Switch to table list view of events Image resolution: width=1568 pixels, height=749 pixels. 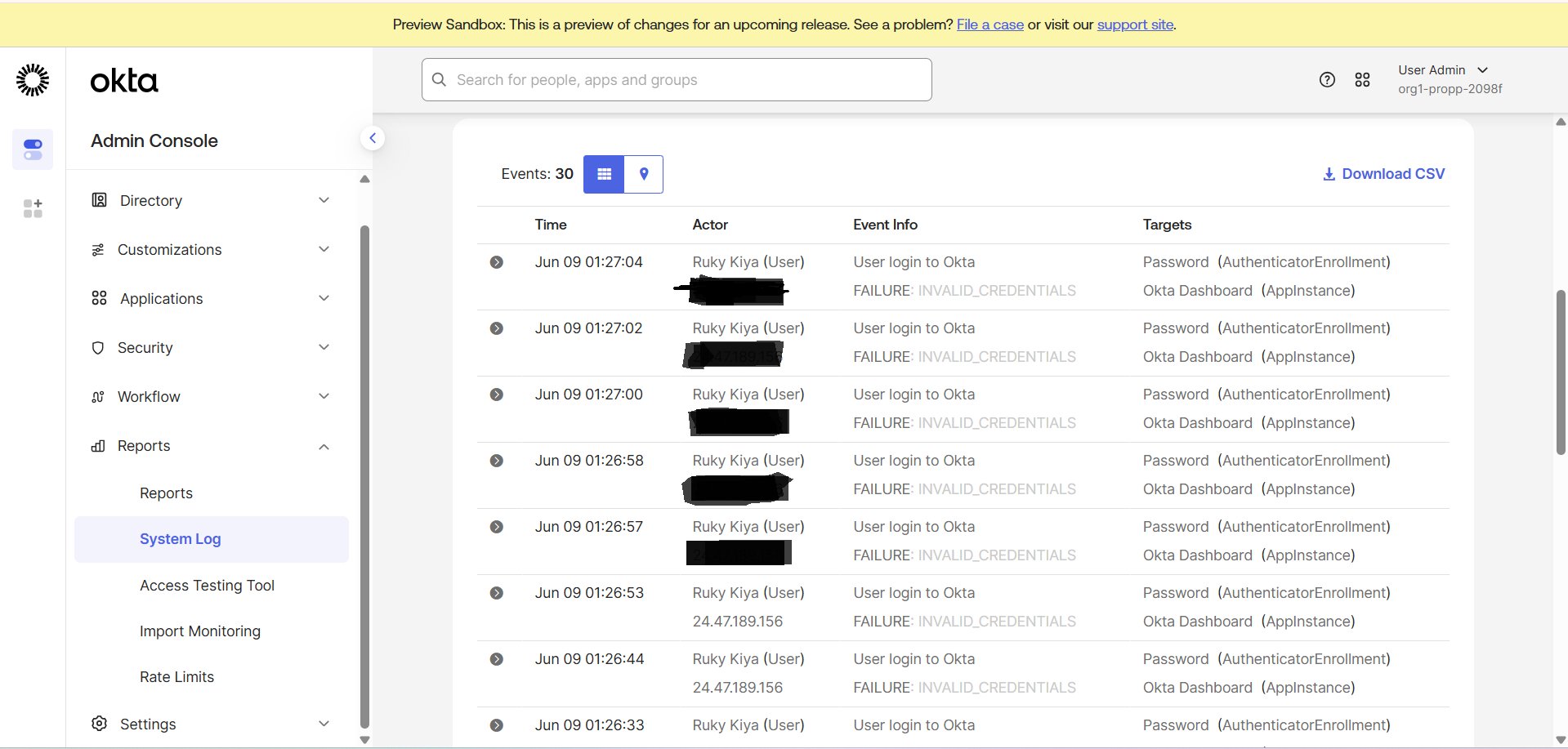coord(604,174)
